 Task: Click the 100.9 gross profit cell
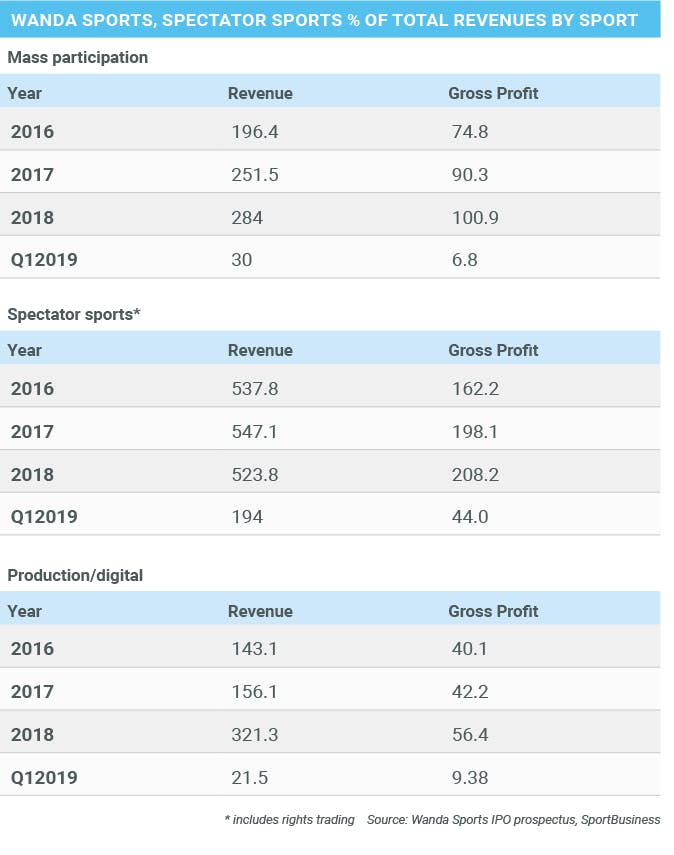[475, 218]
